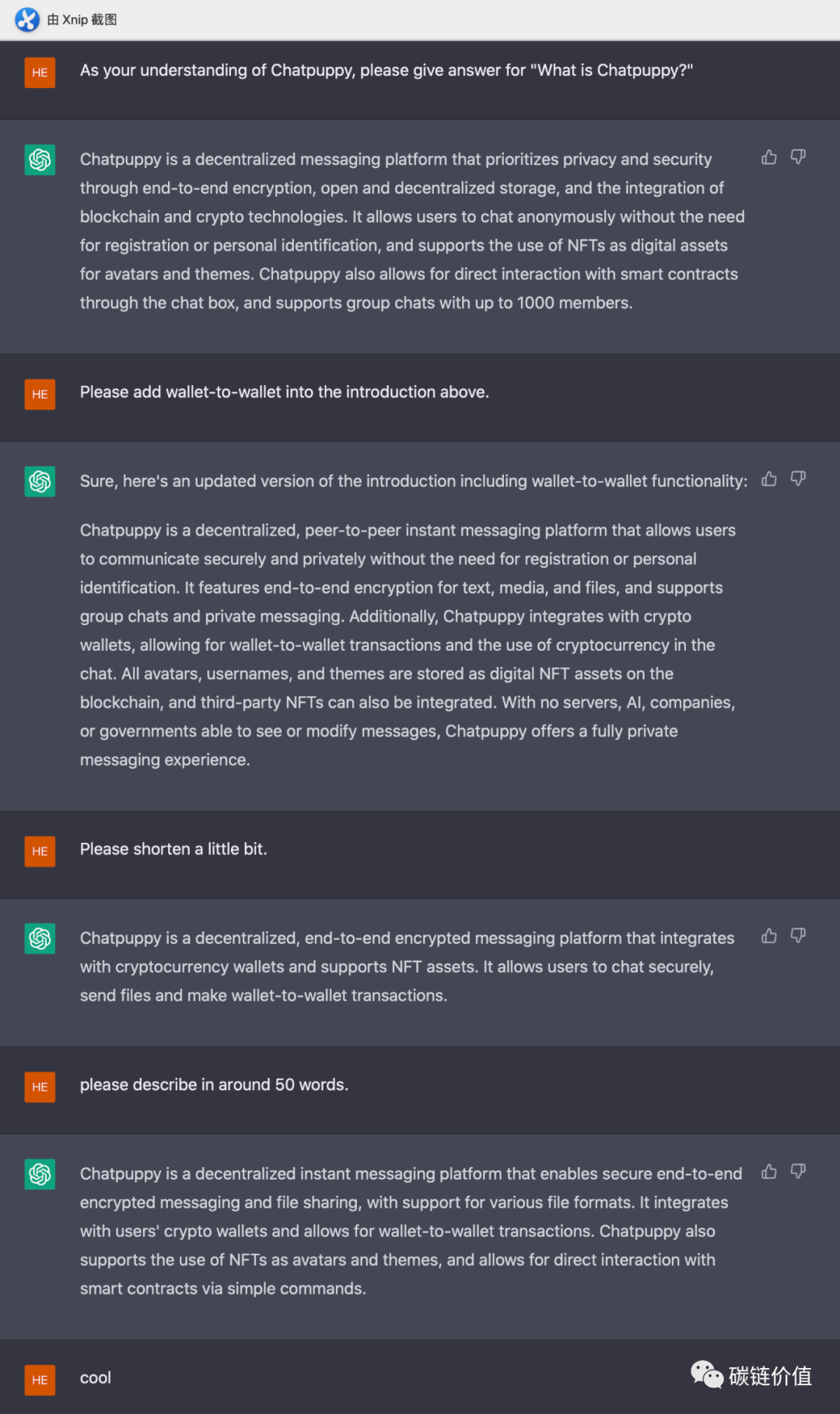This screenshot has height=1414, width=840.
Task: Click ChatGPT avatar beside updated introduction
Action: click(x=40, y=482)
